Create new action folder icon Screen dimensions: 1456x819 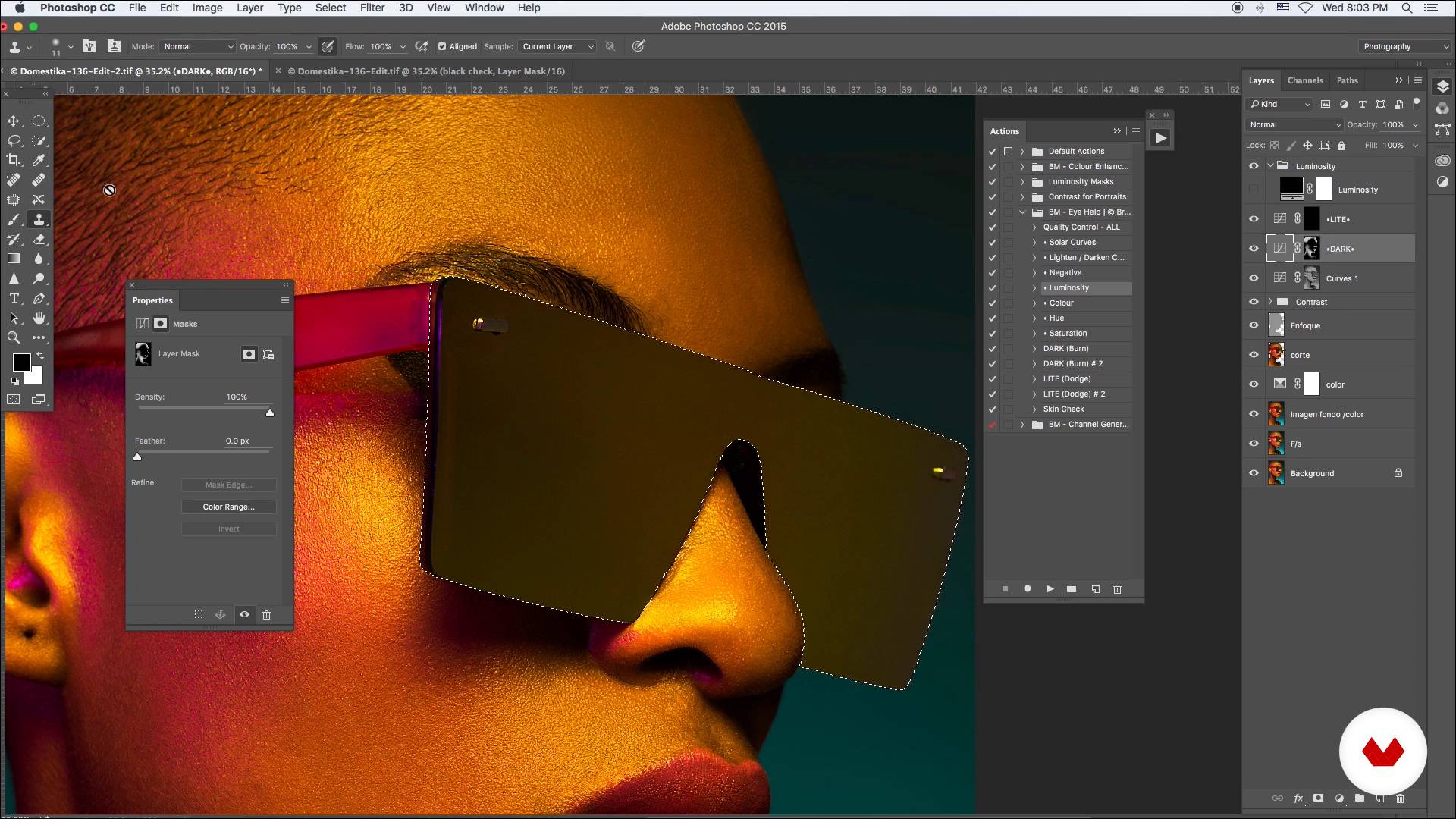[x=1072, y=589]
